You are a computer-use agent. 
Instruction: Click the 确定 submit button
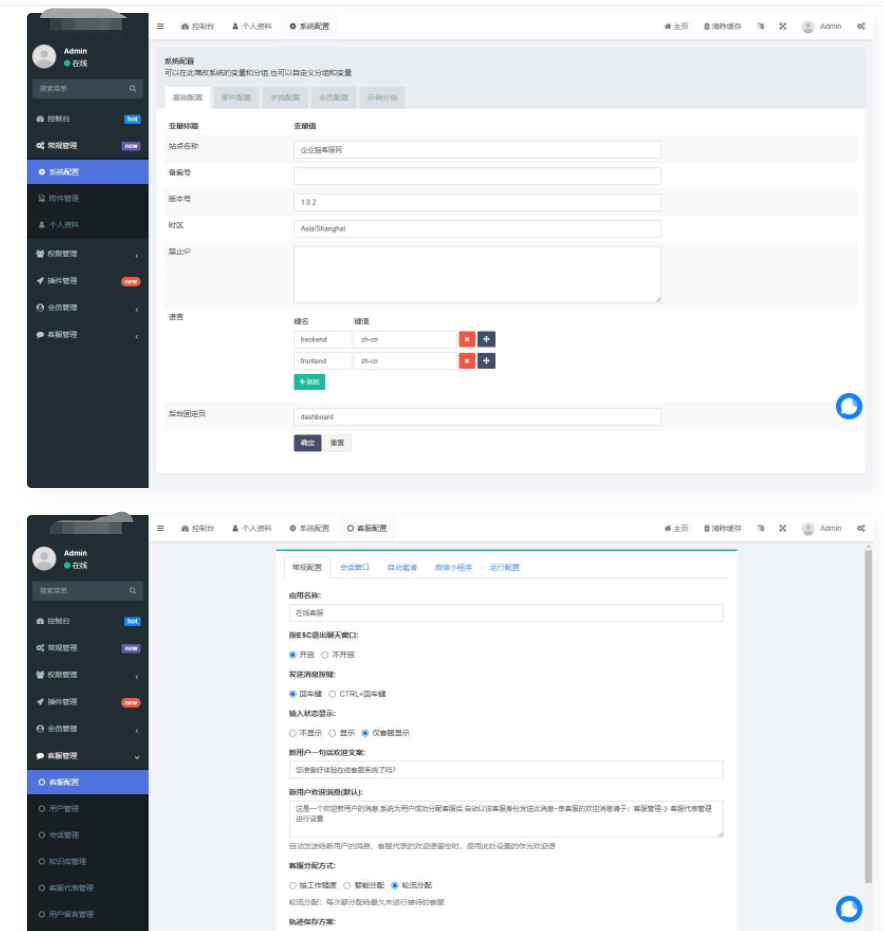(307, 443)
